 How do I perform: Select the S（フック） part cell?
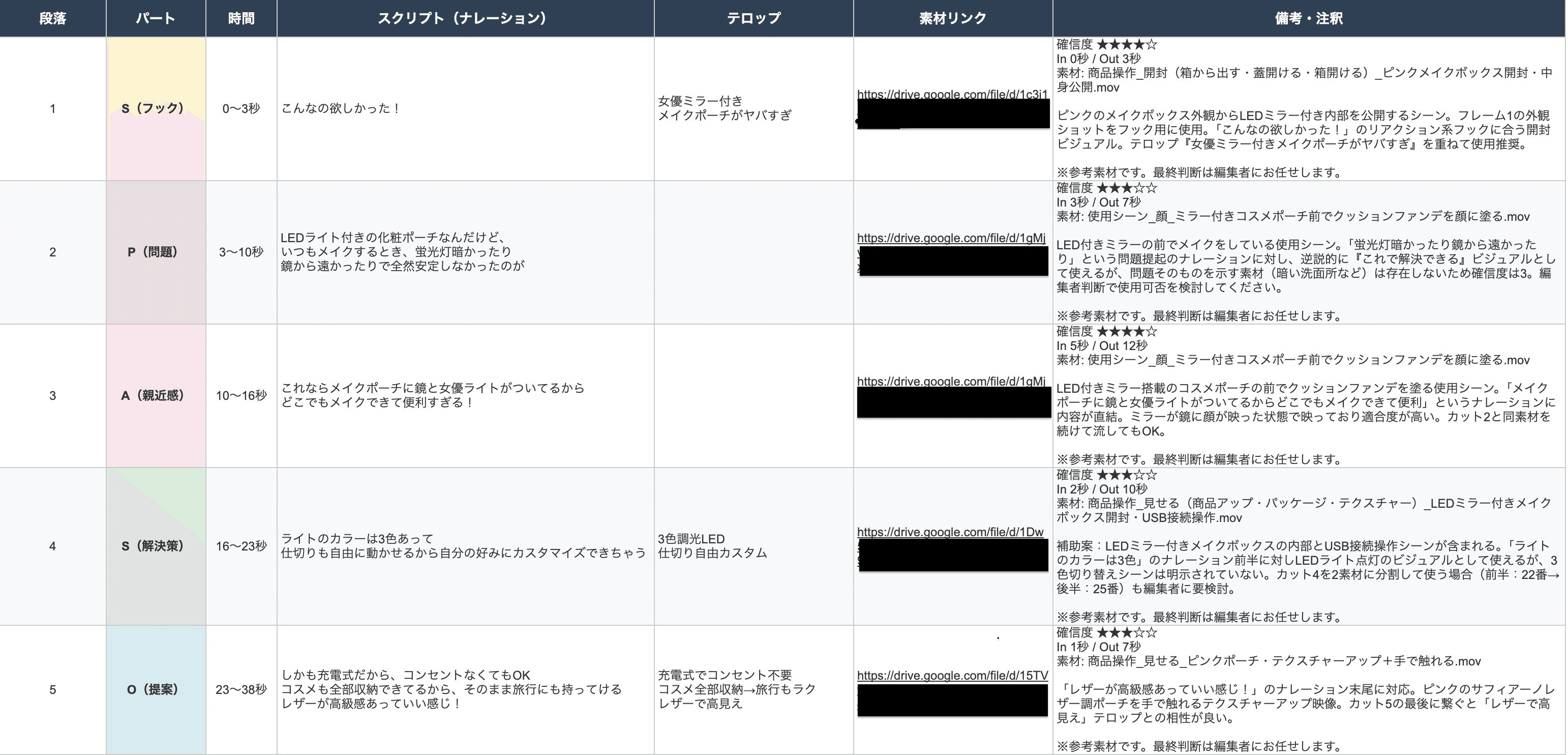(x=156, y=108)
